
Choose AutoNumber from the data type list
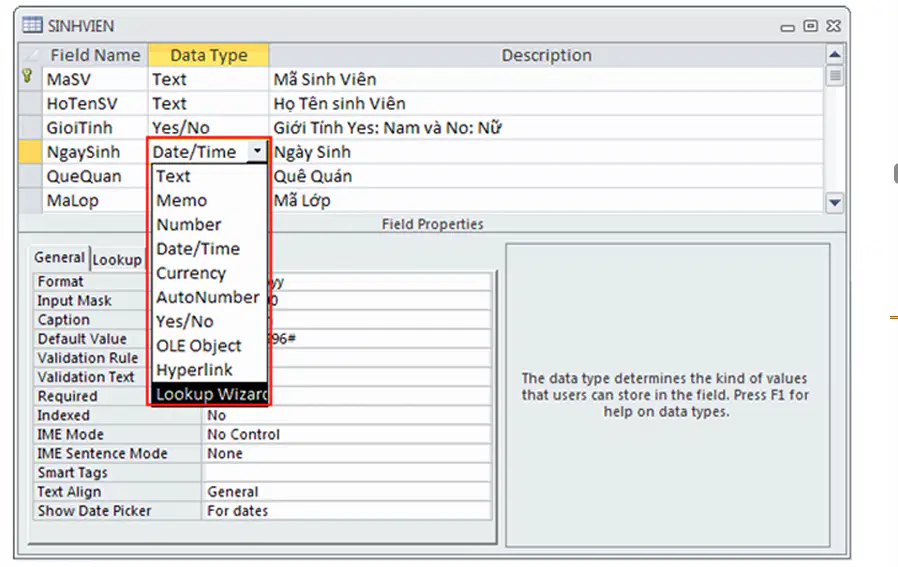(209, 297)
